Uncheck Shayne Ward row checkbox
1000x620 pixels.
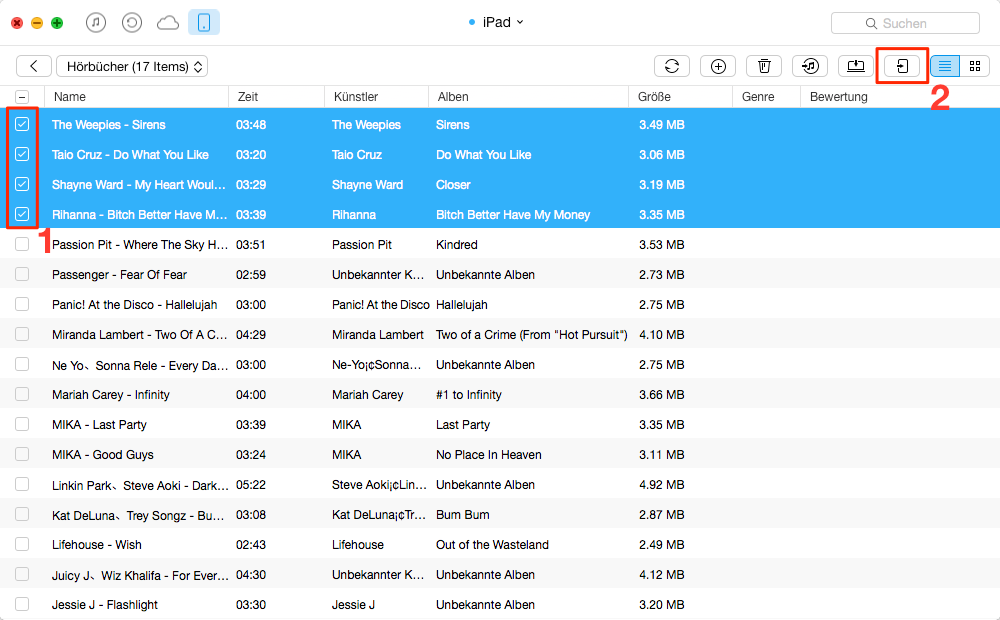[x=22, y=184]
